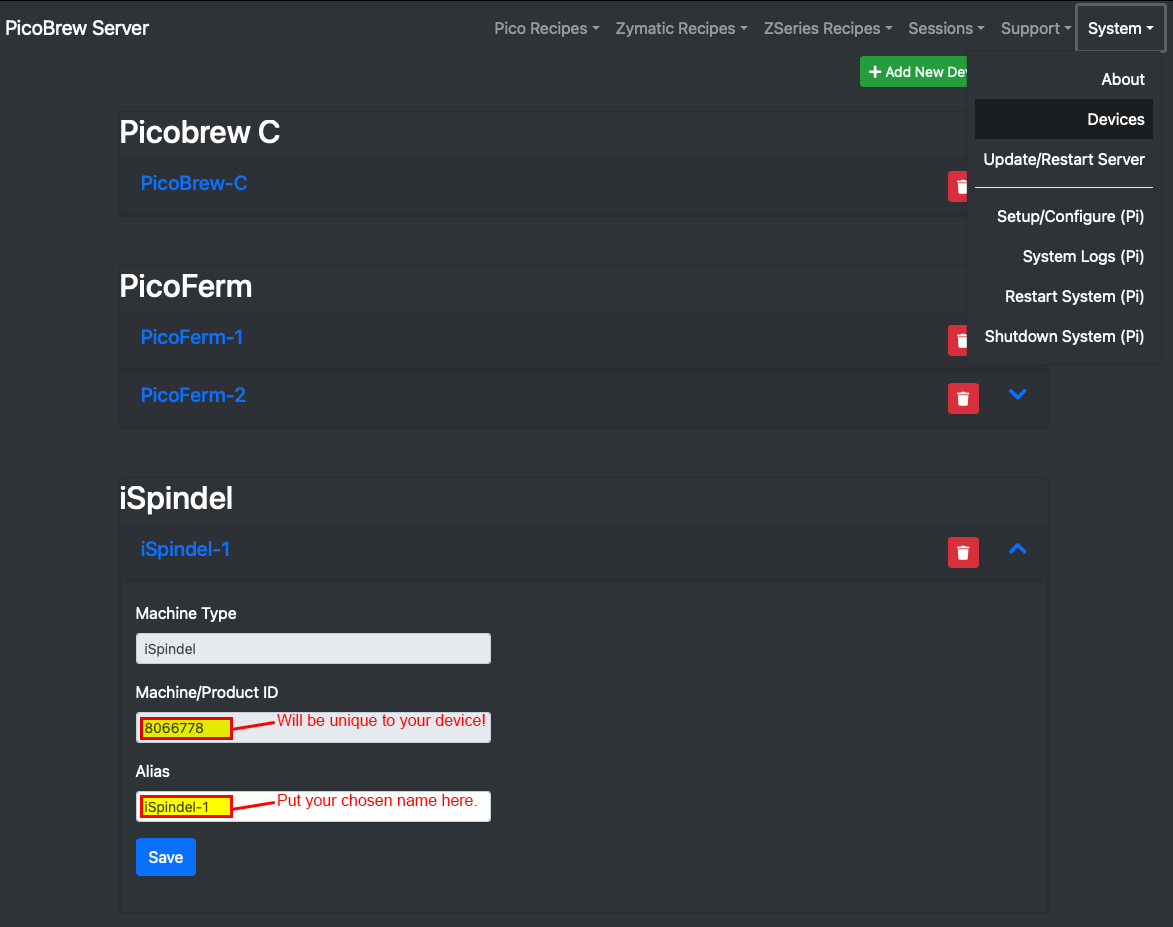Delete PicoFerm-1 using the trash icon
This screenshot has width=1173, height=927.
959,340
